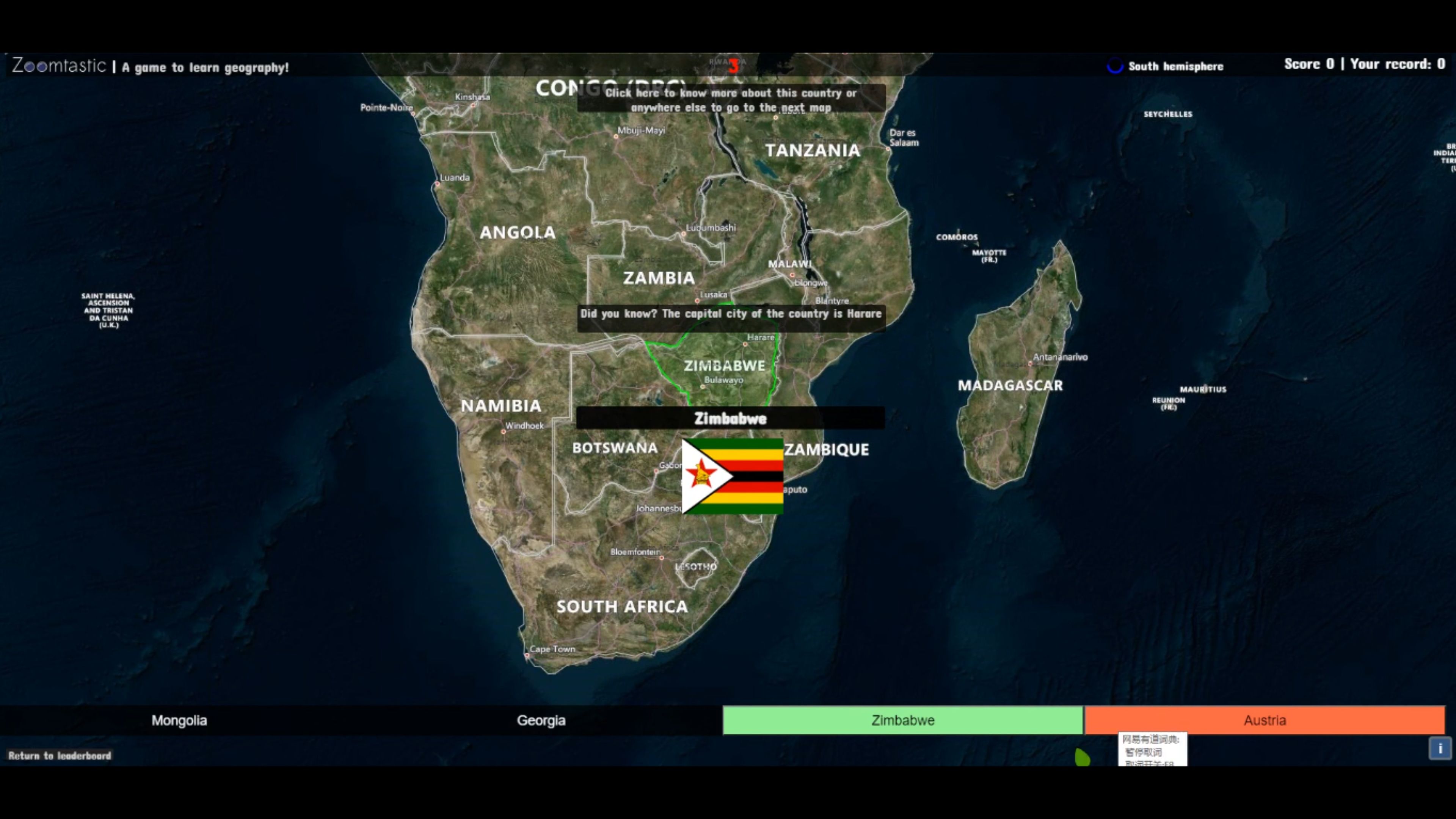This screenshot has height=819, width=1456.
Task: Click the LESOTHO map label
Action: [696, 566]
